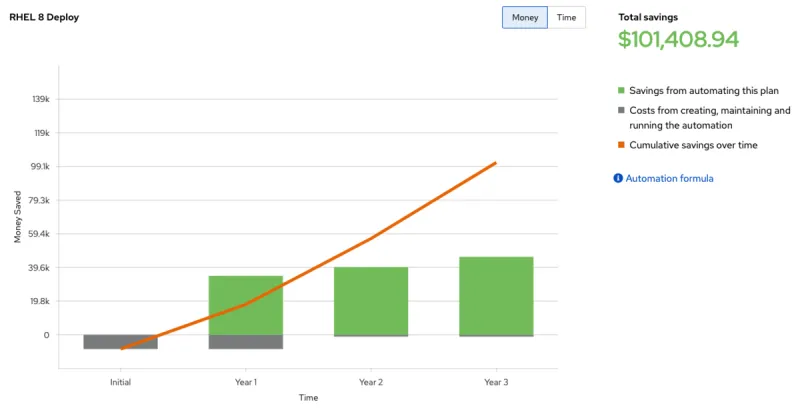Click the 119k y-axis label
Viewport: 800px width, 408px height.
click(41, 133)
